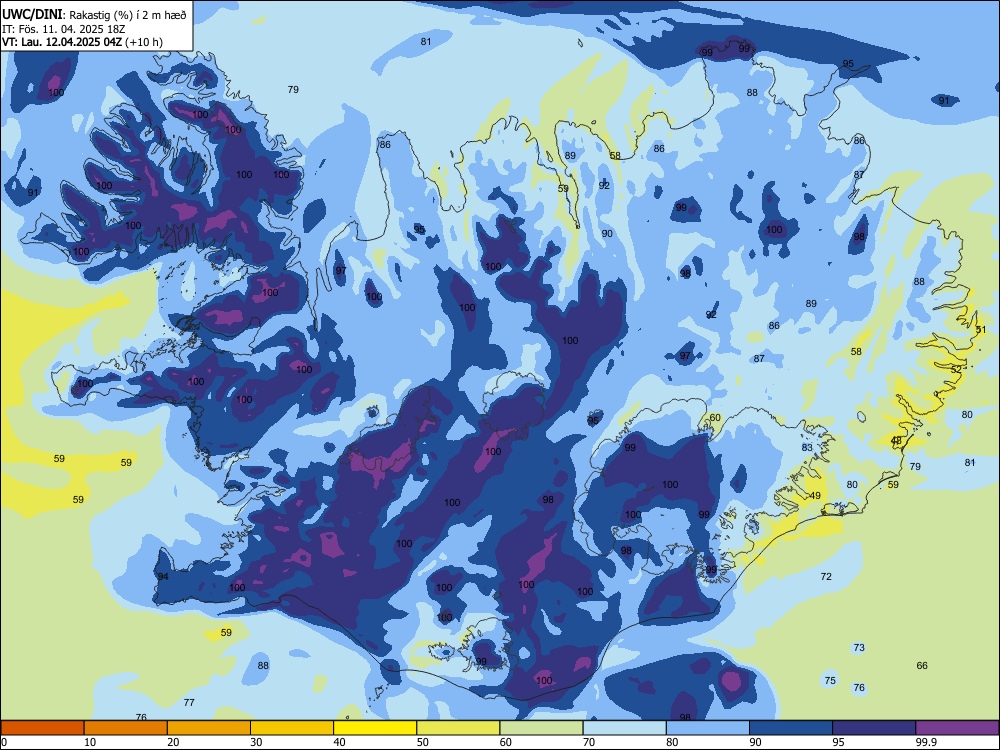Click the light green 60–70 legend swatch

(541, 728)
